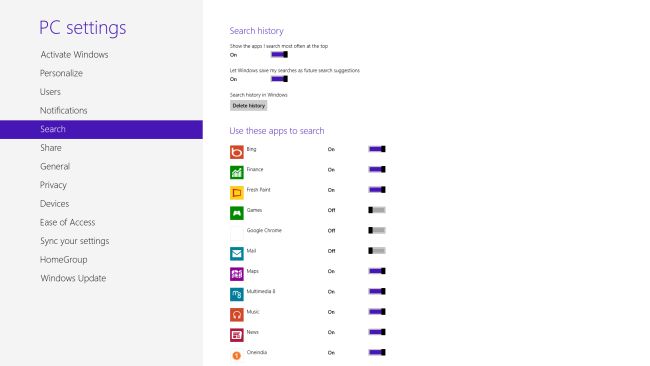Click the Delete history button
Image resolution: width=650 pixels, height=366 pixels.
tap(249, 106)
